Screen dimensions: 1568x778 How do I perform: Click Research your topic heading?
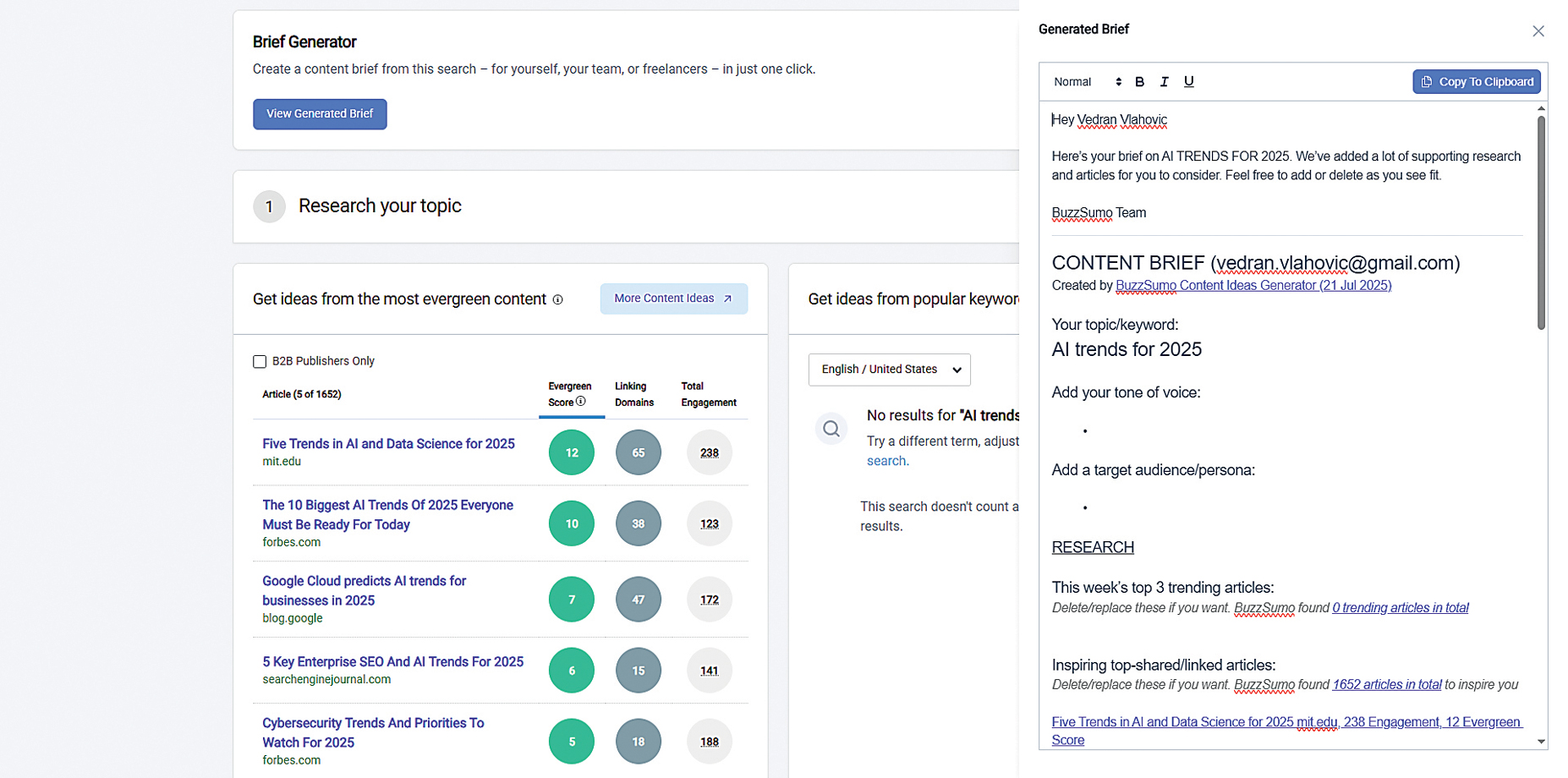coord(380,206)
